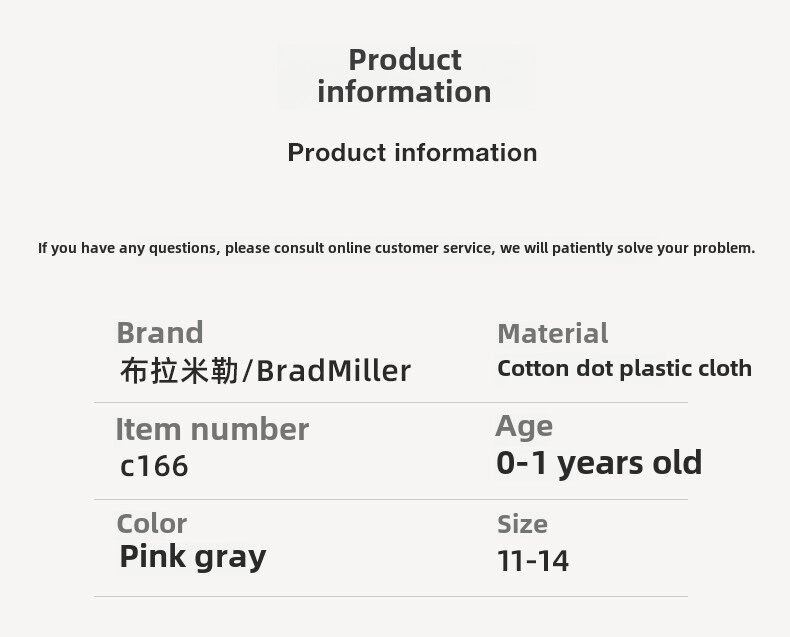
Task: Click the Chinese brand text 布拉米勒
Action: [179, 371]
